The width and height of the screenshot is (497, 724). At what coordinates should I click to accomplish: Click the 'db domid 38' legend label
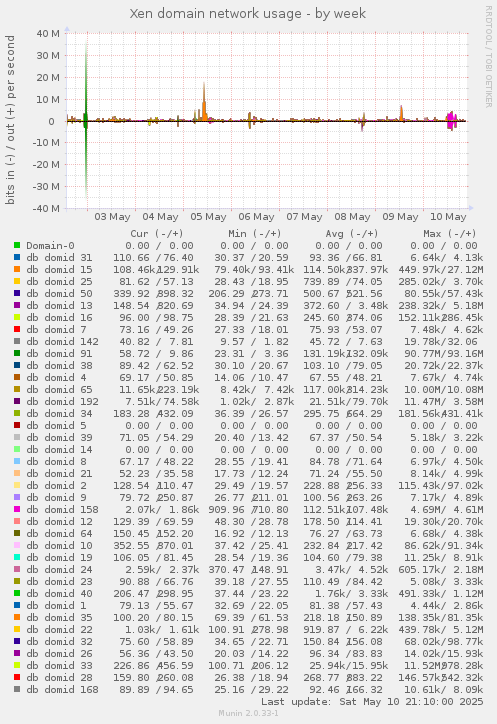tap(59, 366)
